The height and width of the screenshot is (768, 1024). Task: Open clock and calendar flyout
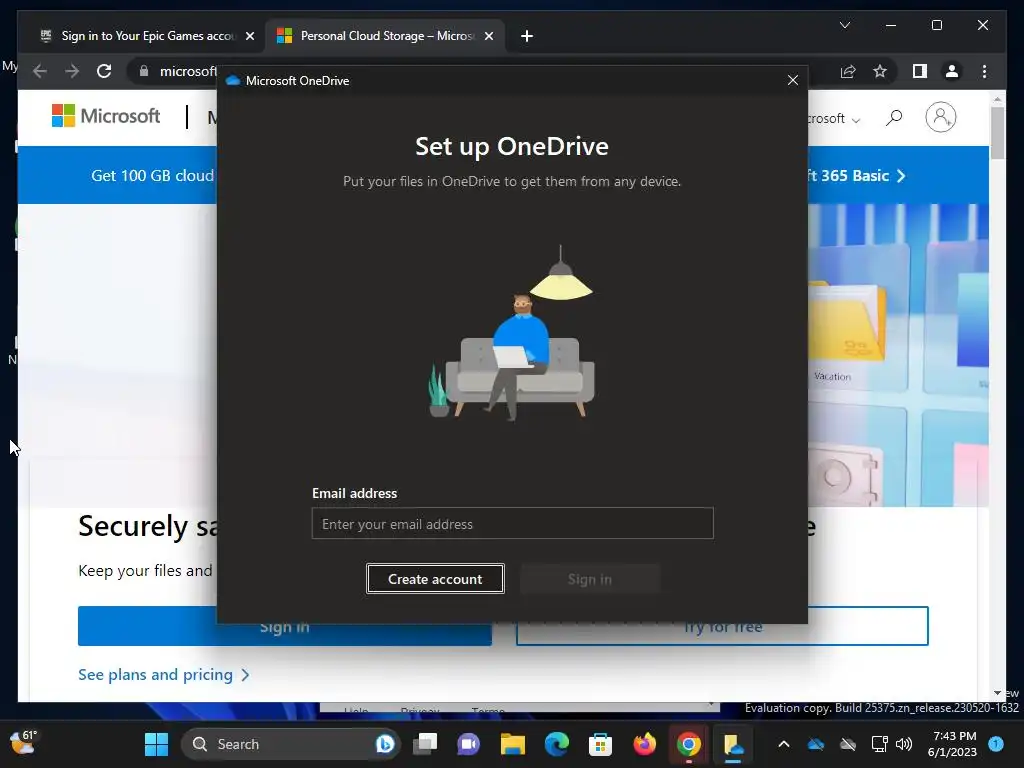click(952, 744)
